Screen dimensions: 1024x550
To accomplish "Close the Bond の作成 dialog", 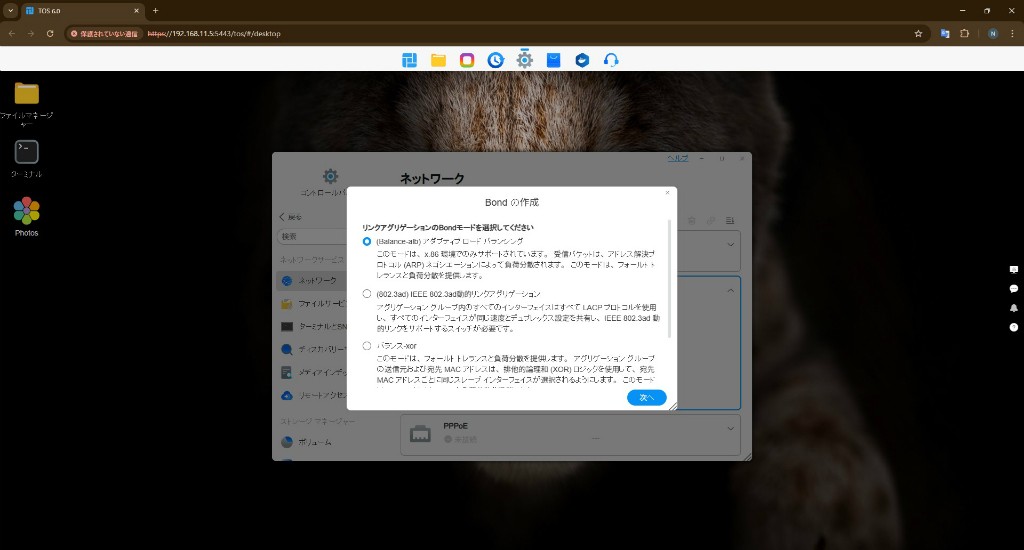I will 667,193.
